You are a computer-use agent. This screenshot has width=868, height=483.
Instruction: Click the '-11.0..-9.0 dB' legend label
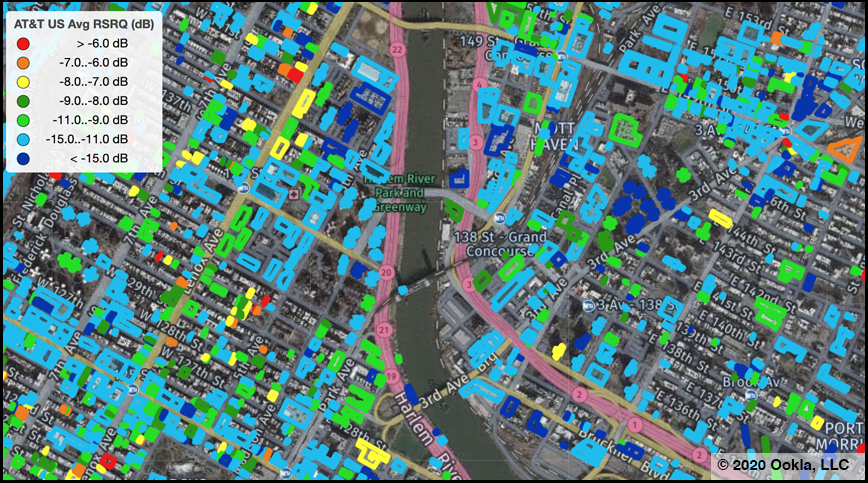[90, 120]
